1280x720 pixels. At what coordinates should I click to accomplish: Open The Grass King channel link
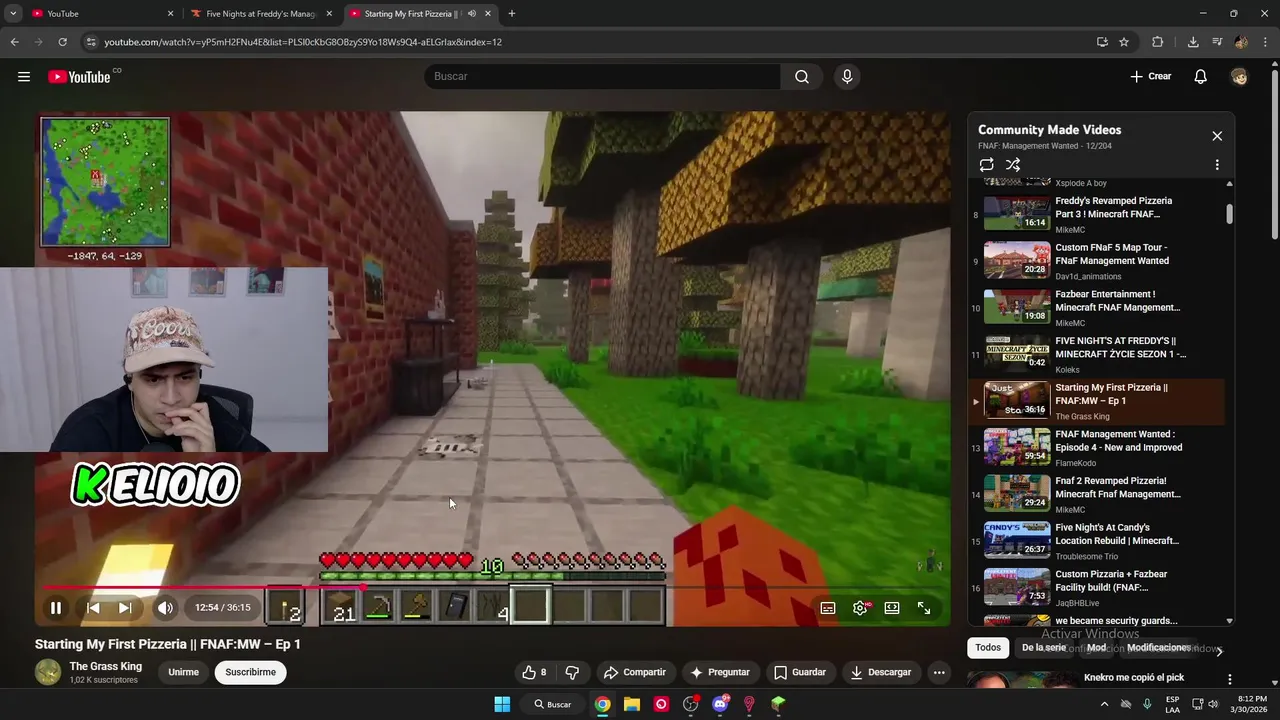click(x=105, y=666)
